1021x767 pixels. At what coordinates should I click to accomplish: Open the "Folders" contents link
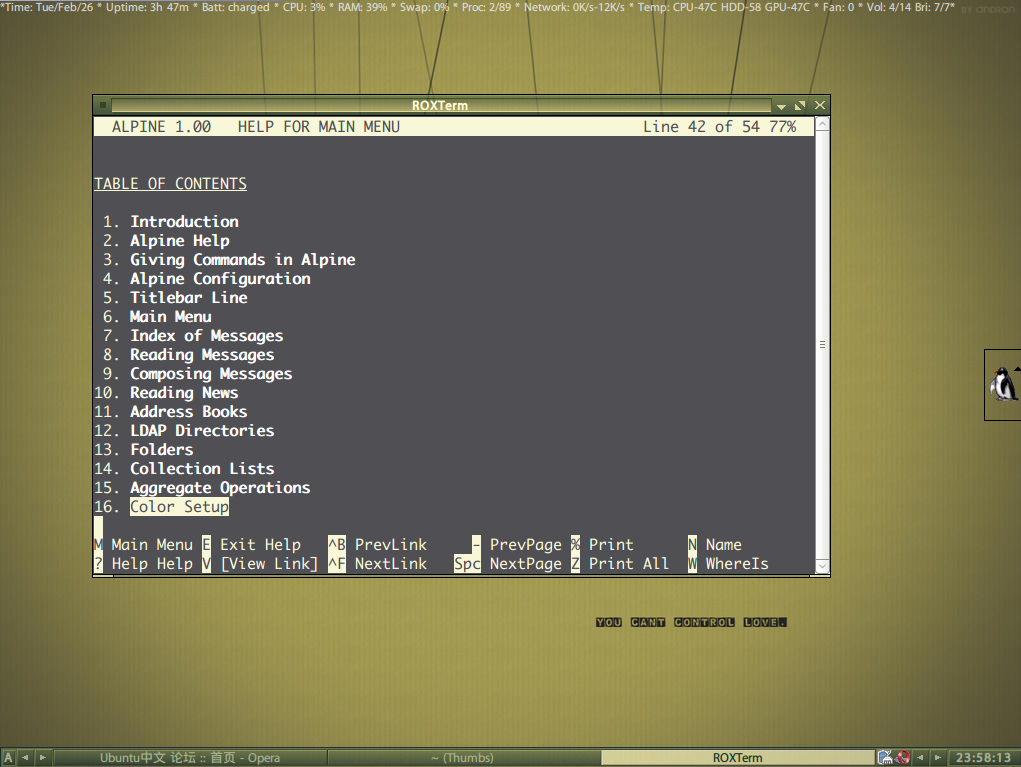(161, 449)
